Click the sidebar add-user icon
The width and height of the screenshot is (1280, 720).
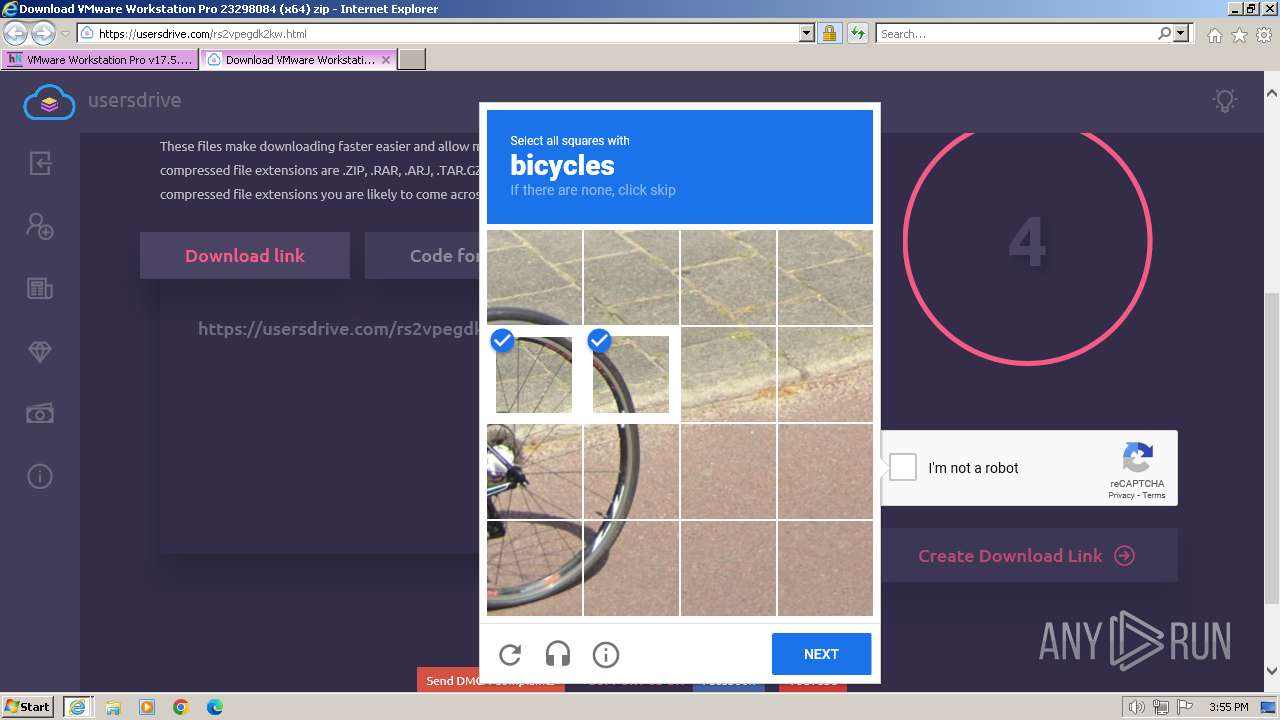[x=40, y=226]
